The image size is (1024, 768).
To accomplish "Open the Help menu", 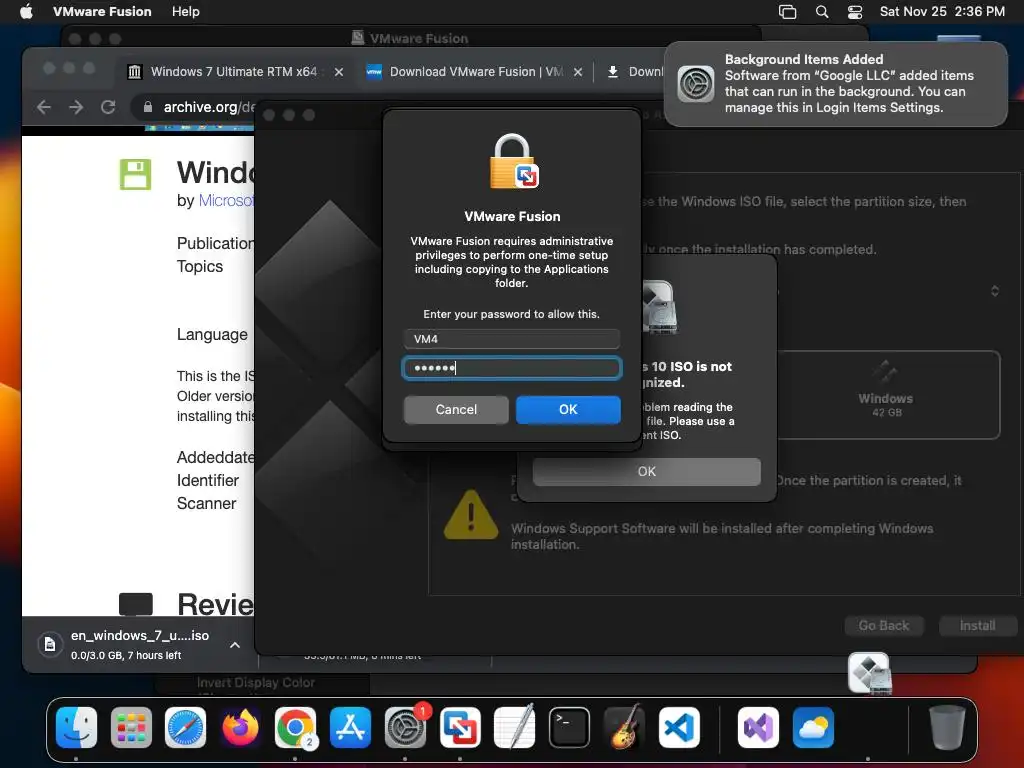I will 185,12.
